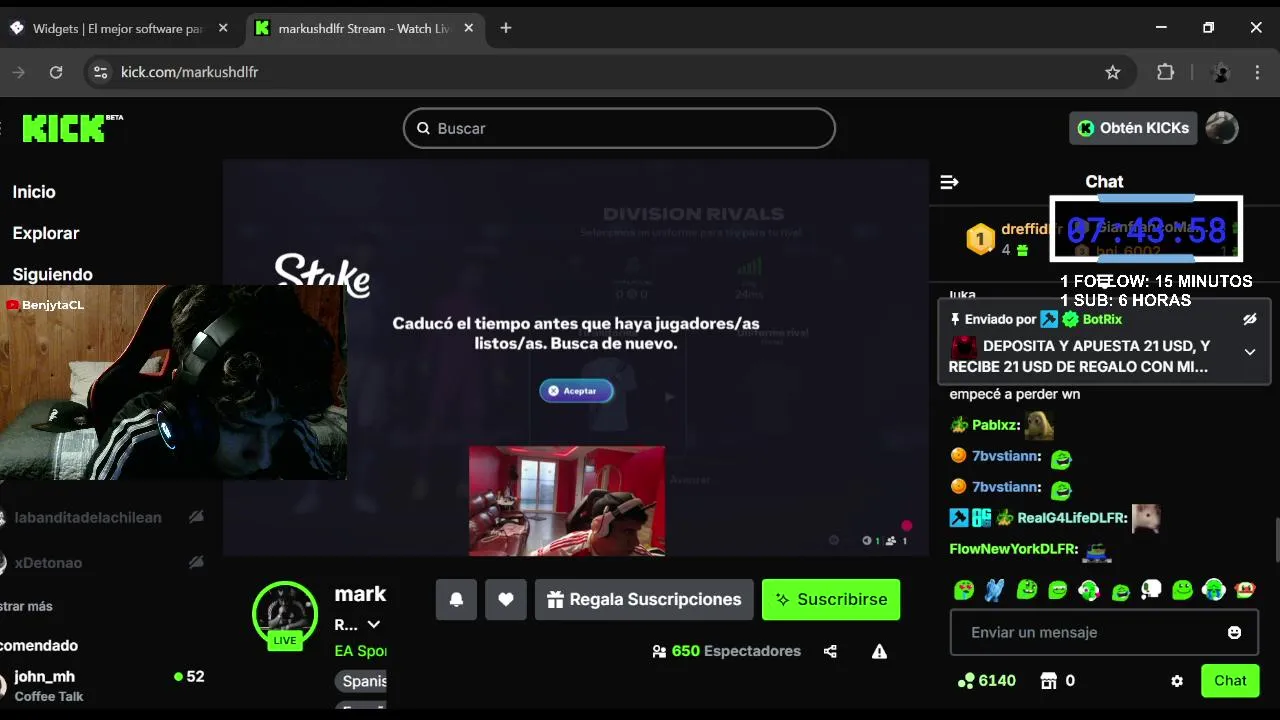Click Mostrar más in sidebar
The width and height of the screenshot is (1280, 720).
(x=26, y=606)
